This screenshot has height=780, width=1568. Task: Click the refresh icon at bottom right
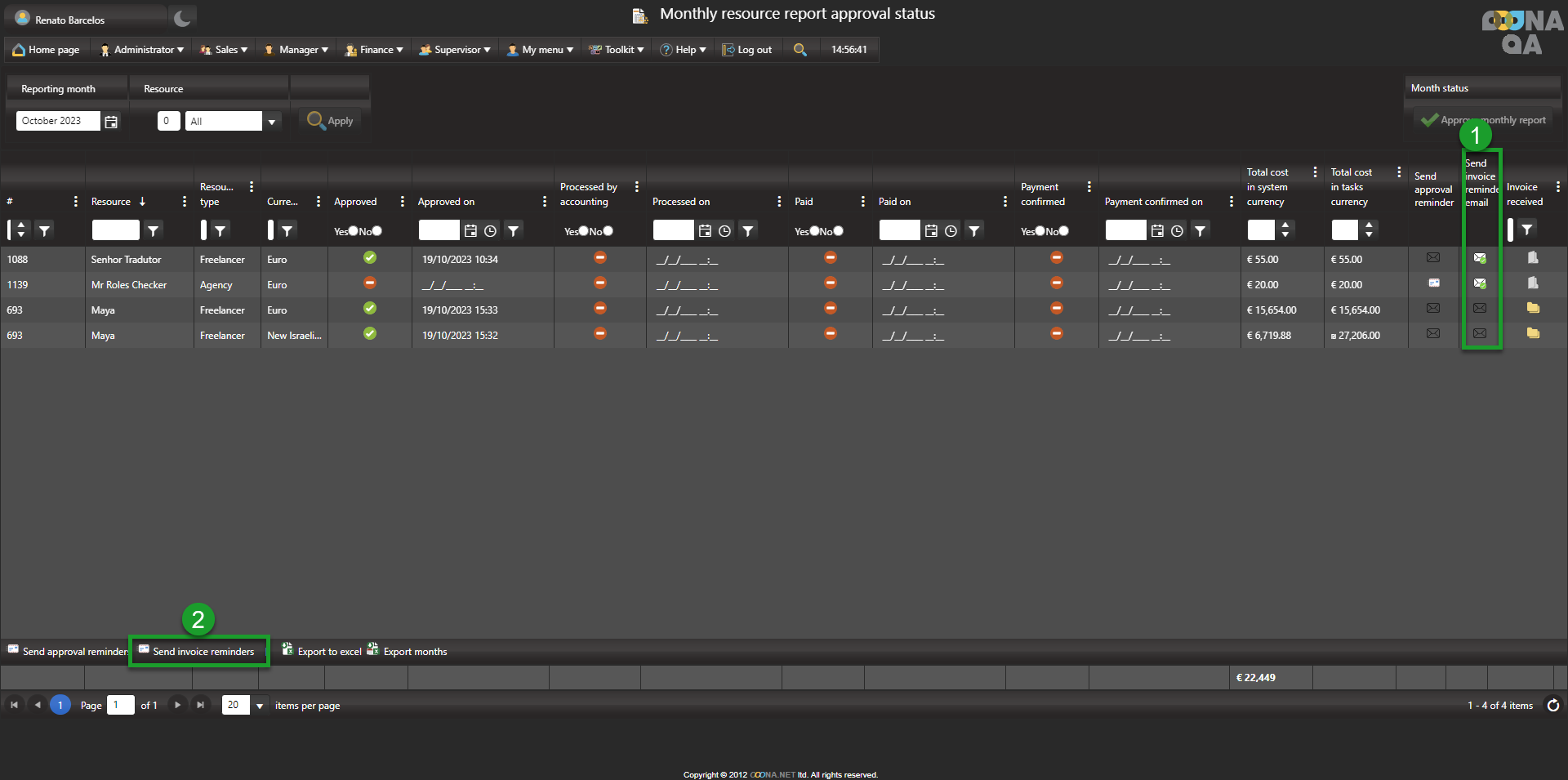1552,705
